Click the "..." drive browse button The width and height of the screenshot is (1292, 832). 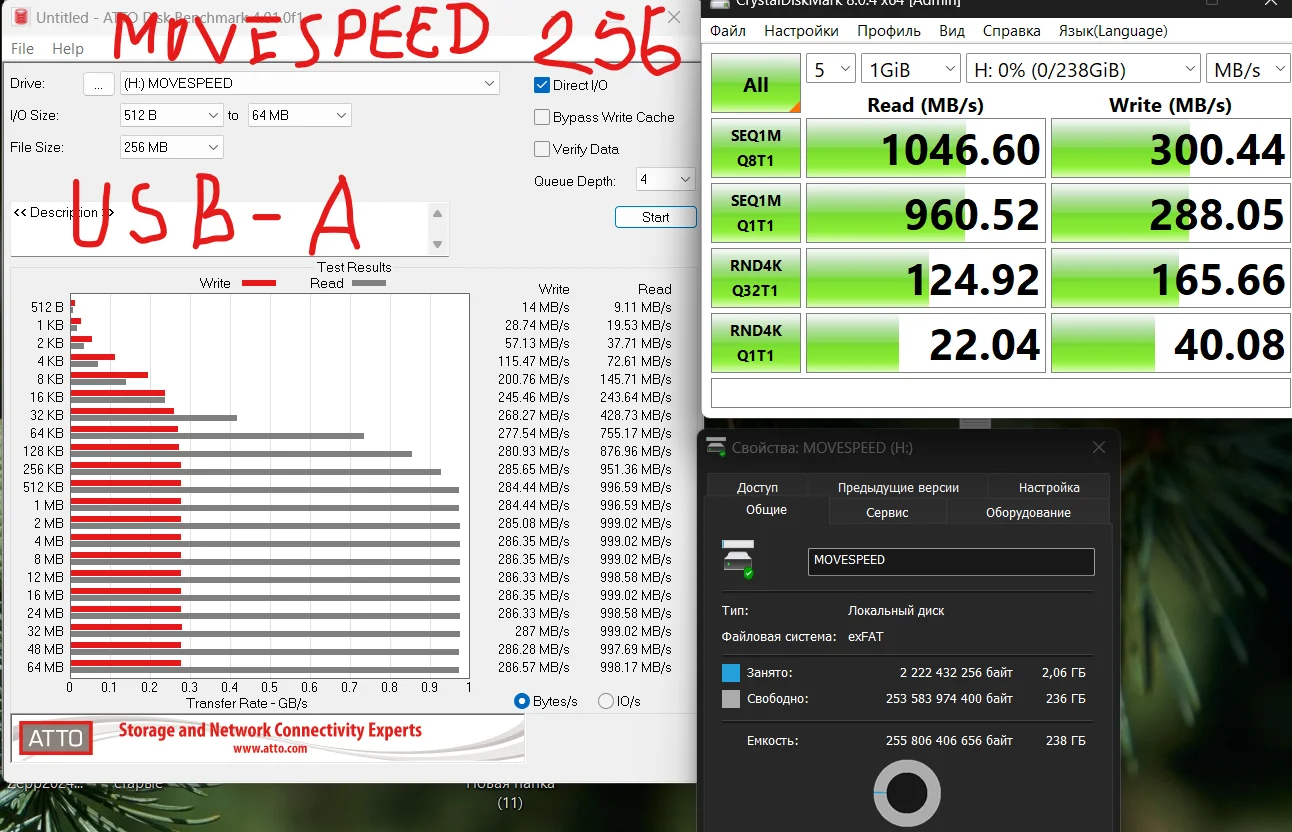(x=98, y=84)
